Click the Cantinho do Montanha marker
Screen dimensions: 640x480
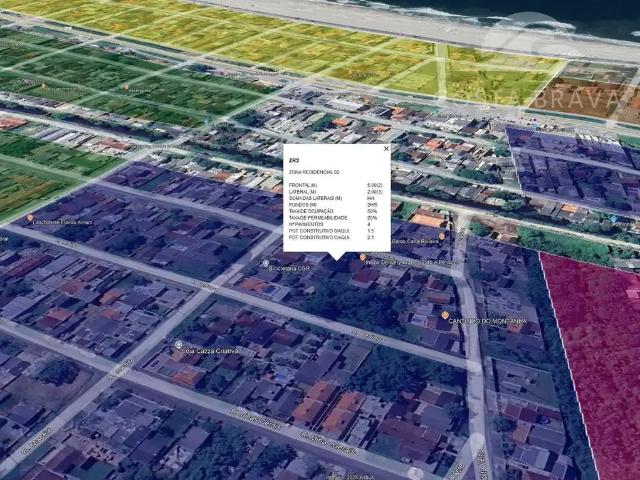point(445,316)
